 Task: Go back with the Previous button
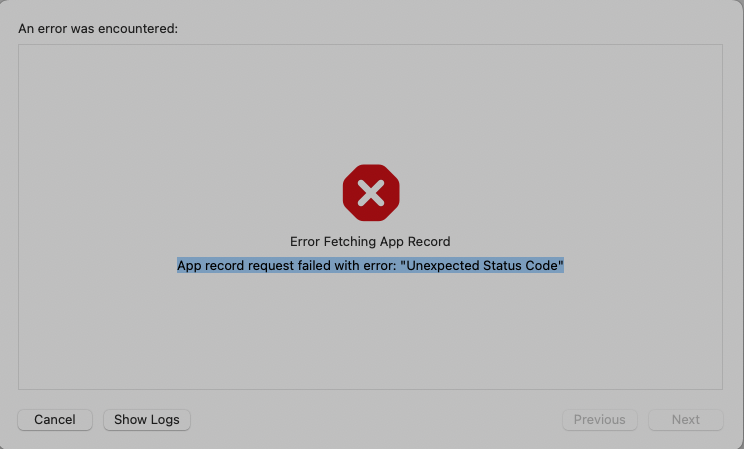(x=600, y=420)
